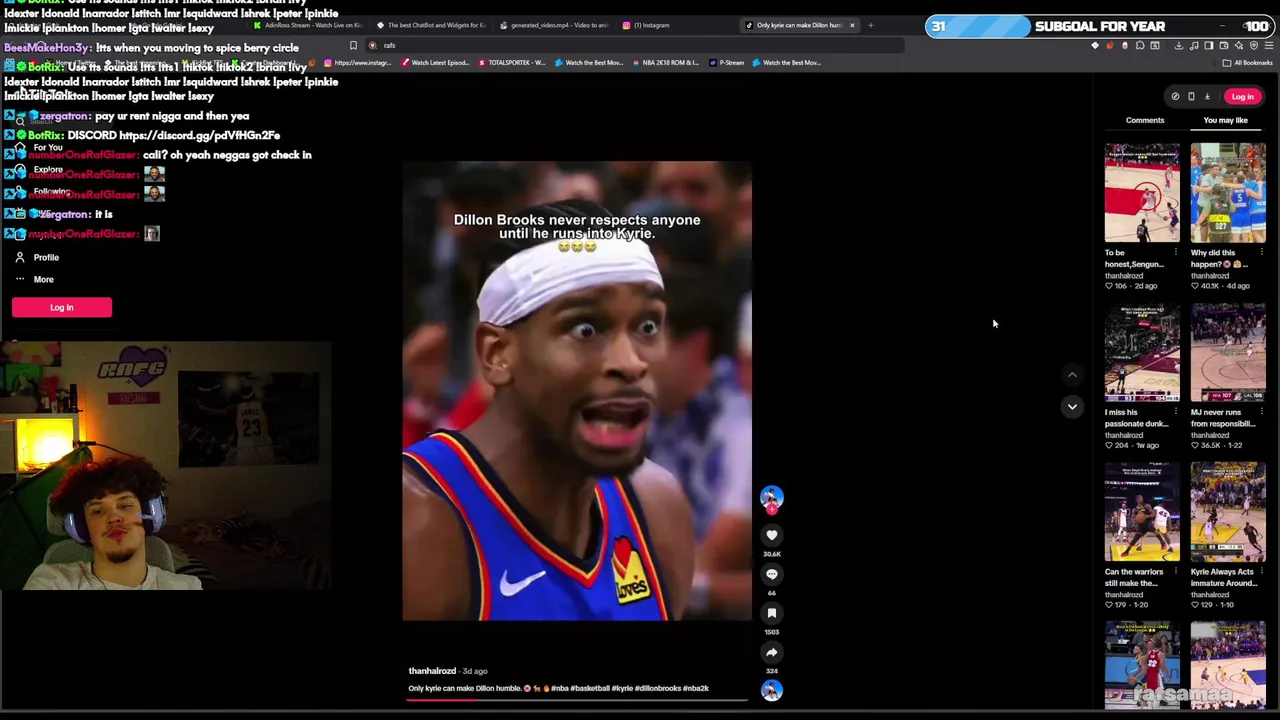Open the 'To be honest, Sengun' video thumbnail

pos(1142,193)
